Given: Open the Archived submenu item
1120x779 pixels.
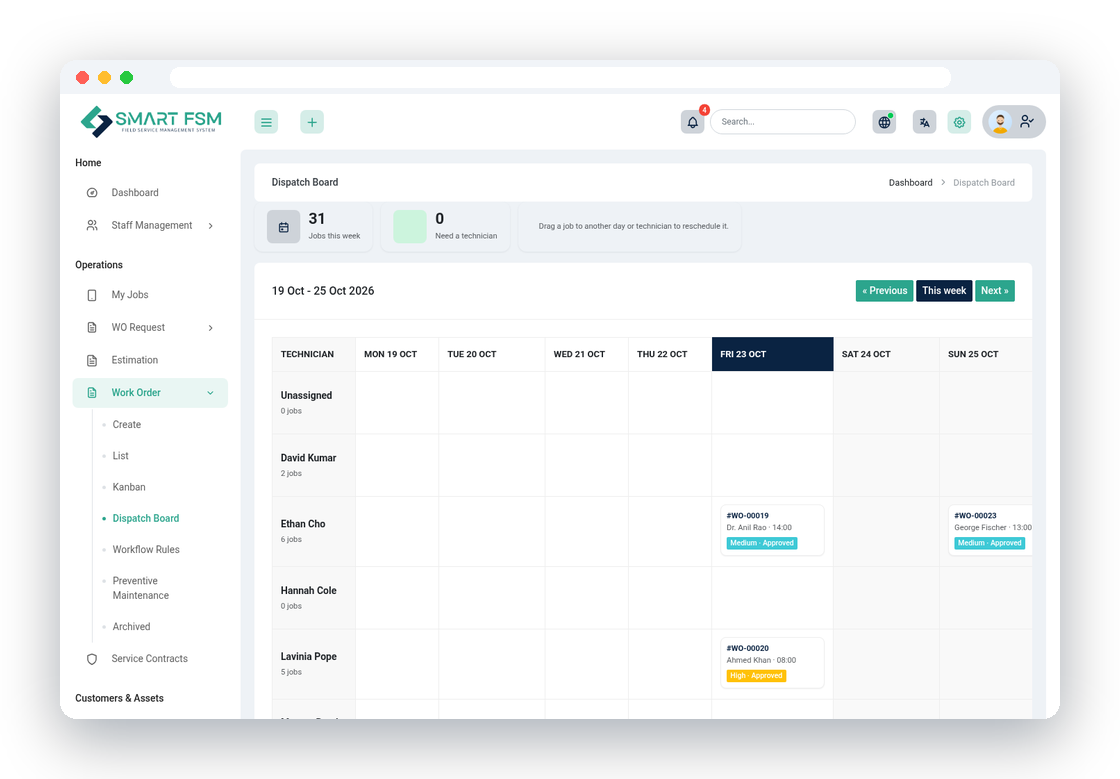Looking at the screenshot, I should 131,627.
